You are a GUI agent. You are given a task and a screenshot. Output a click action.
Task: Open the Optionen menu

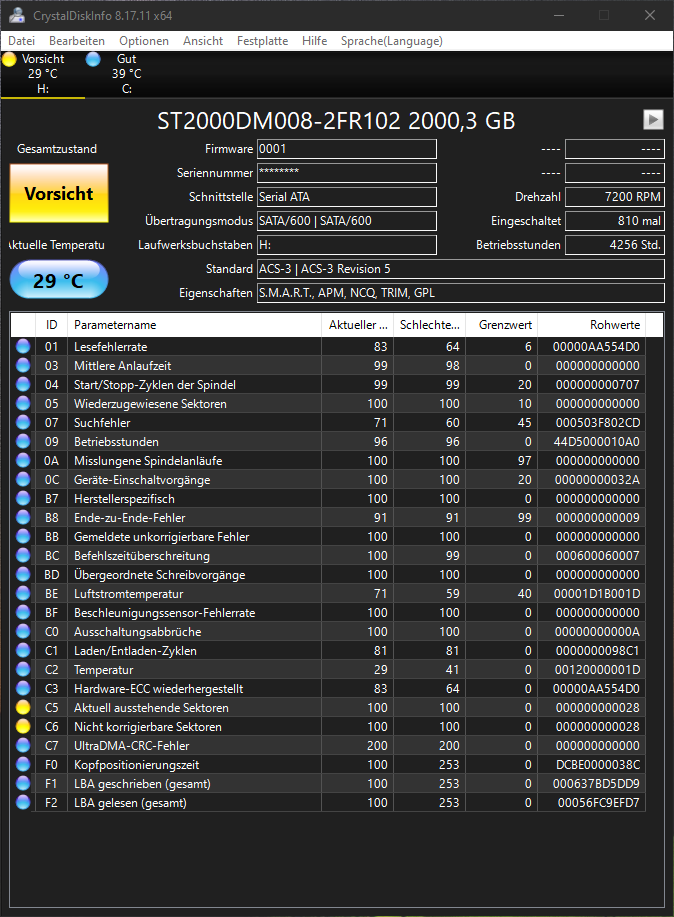[x=144, y=41]
